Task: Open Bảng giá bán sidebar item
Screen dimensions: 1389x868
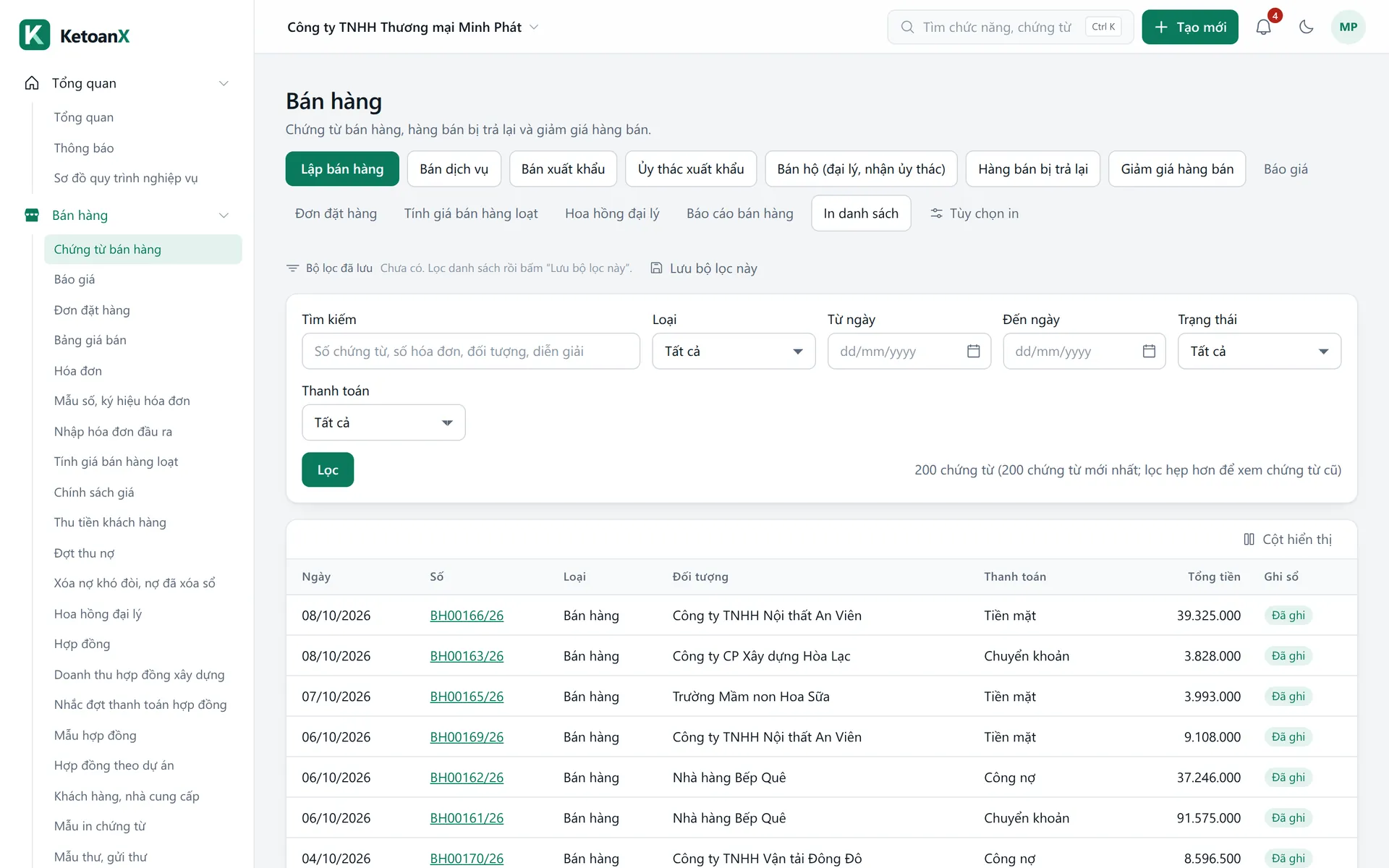Action: (90, 340)
